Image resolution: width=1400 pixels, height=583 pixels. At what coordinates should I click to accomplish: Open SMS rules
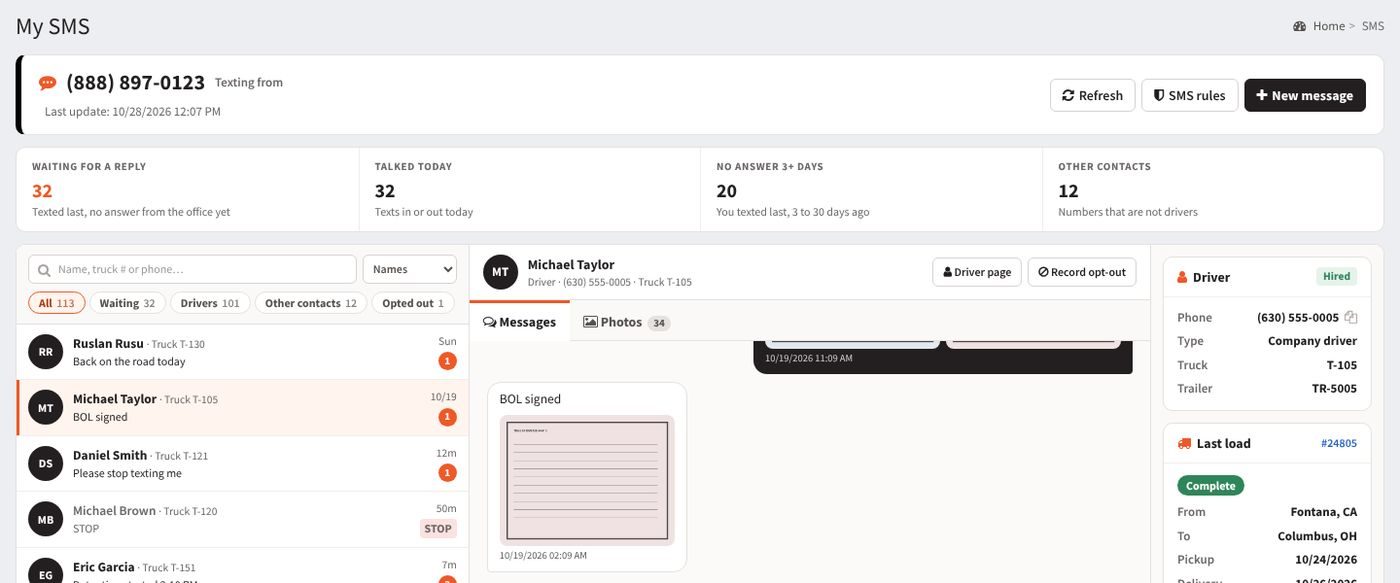click(x=1189, y=95)
